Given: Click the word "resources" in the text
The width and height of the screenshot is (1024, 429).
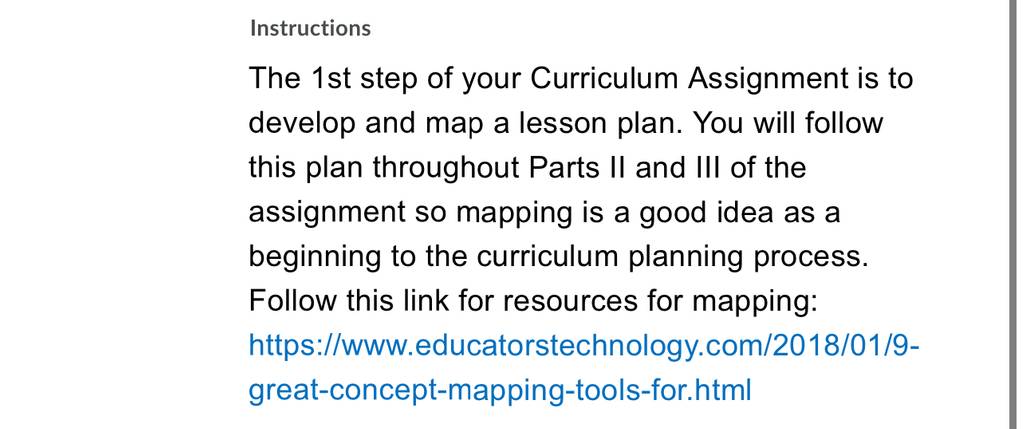Looking at the screenshot, I should pos(571,302).
